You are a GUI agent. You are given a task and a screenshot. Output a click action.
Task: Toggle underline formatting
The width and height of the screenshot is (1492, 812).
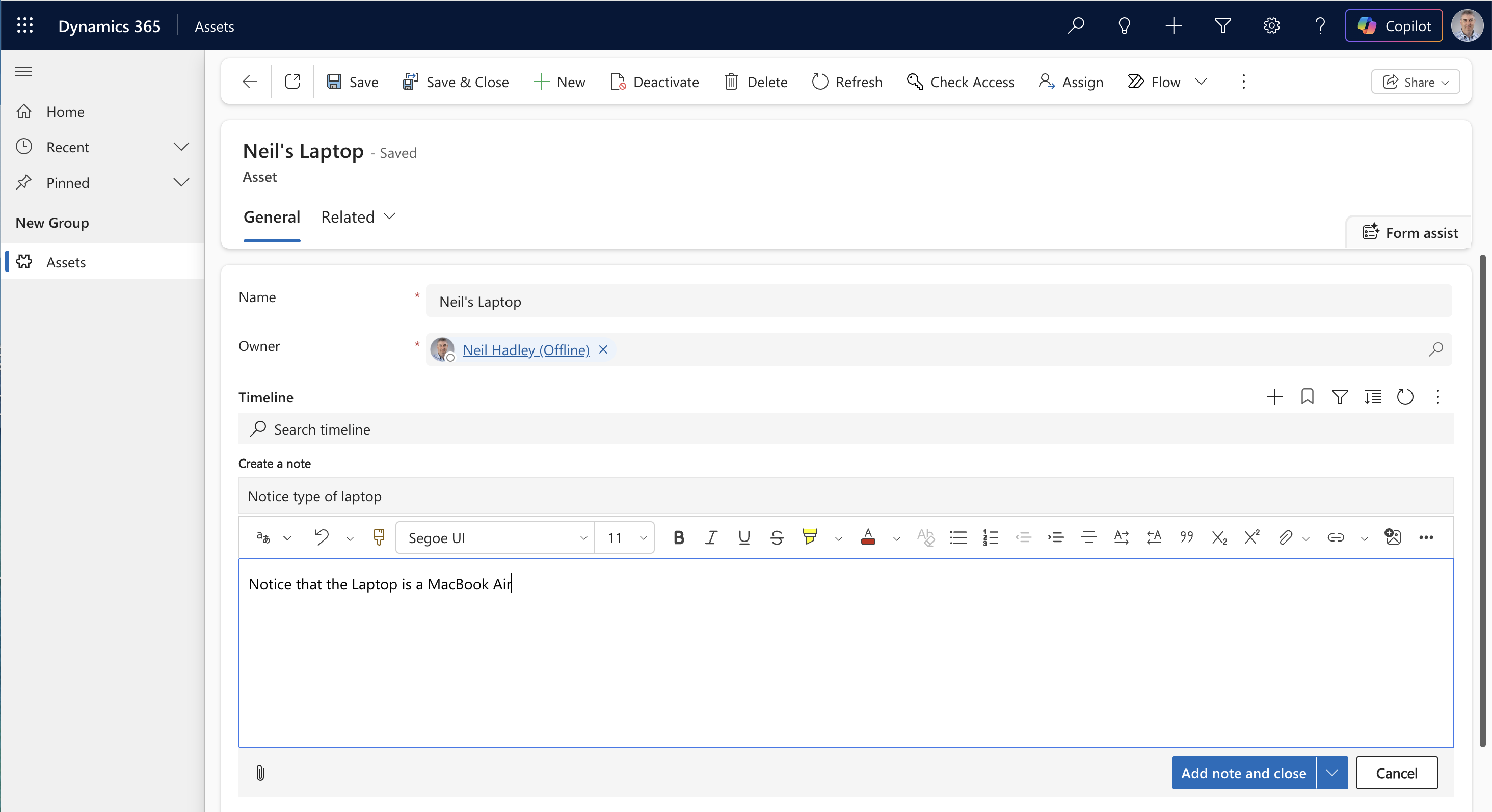(743, 537)
